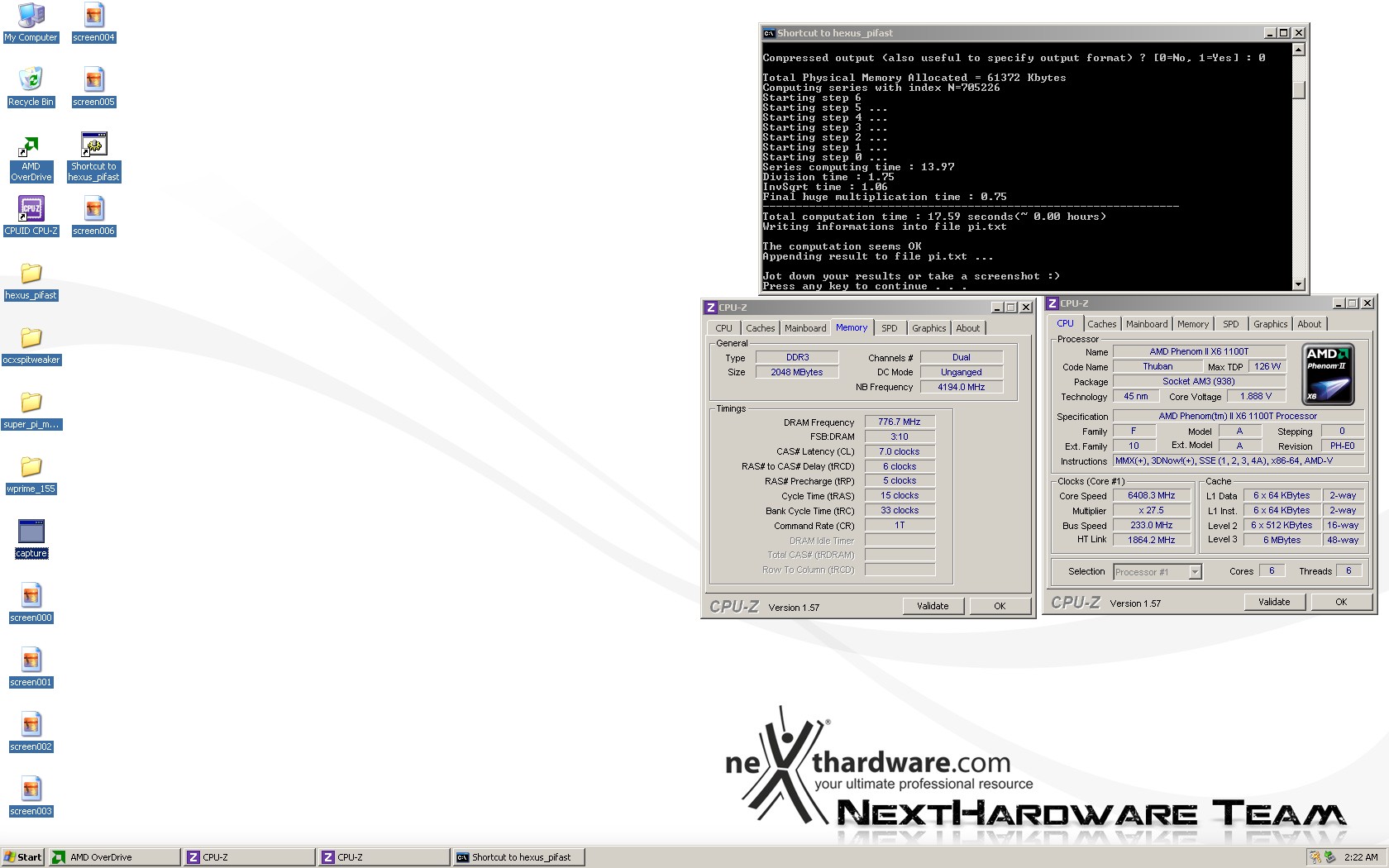Viewport: 1389px width, 868px height.
Task: Select the screen002 image file
Action: [31, 732]
